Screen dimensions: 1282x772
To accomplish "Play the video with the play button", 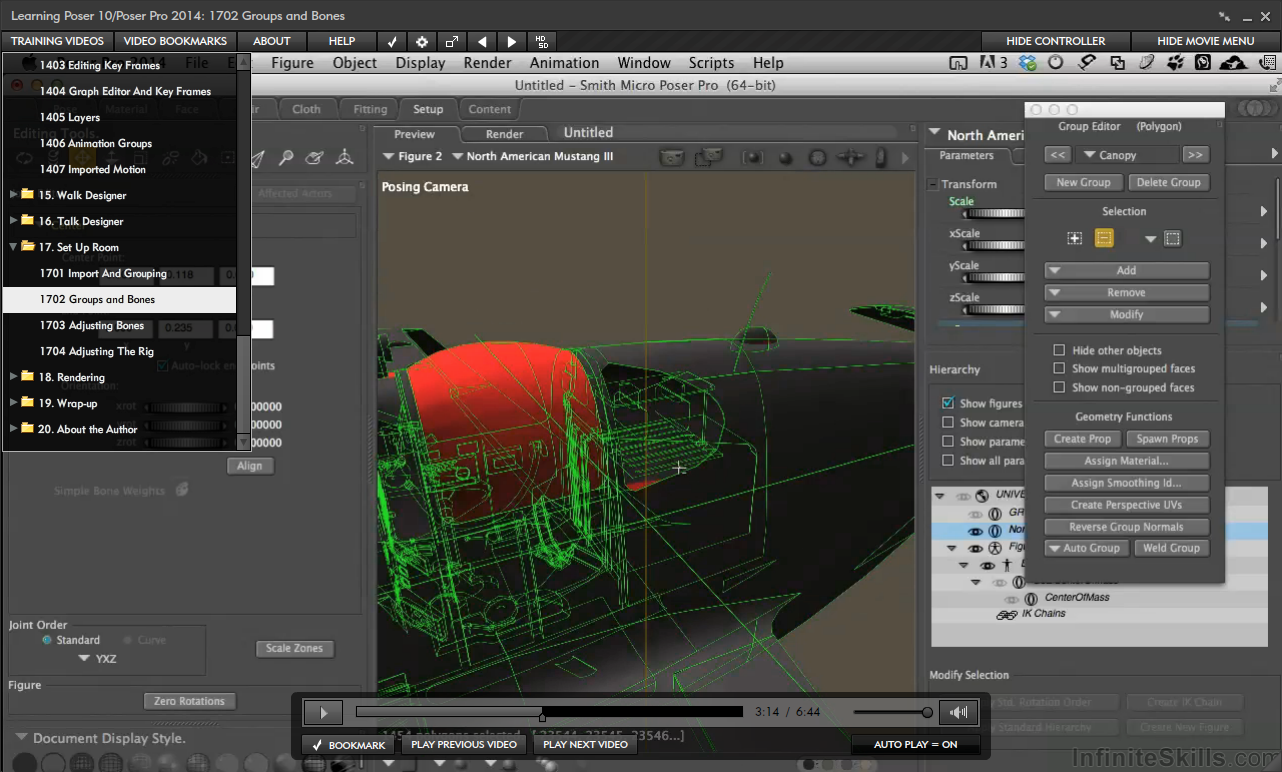I will (323, 713).
